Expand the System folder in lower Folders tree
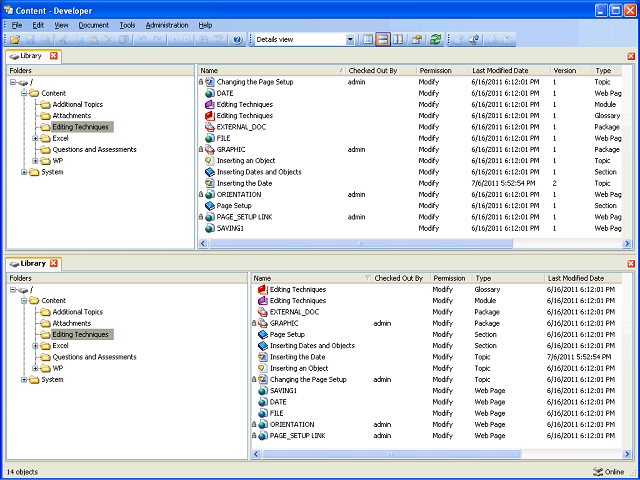Screen dimensions: 640x480 click(24, 380)
